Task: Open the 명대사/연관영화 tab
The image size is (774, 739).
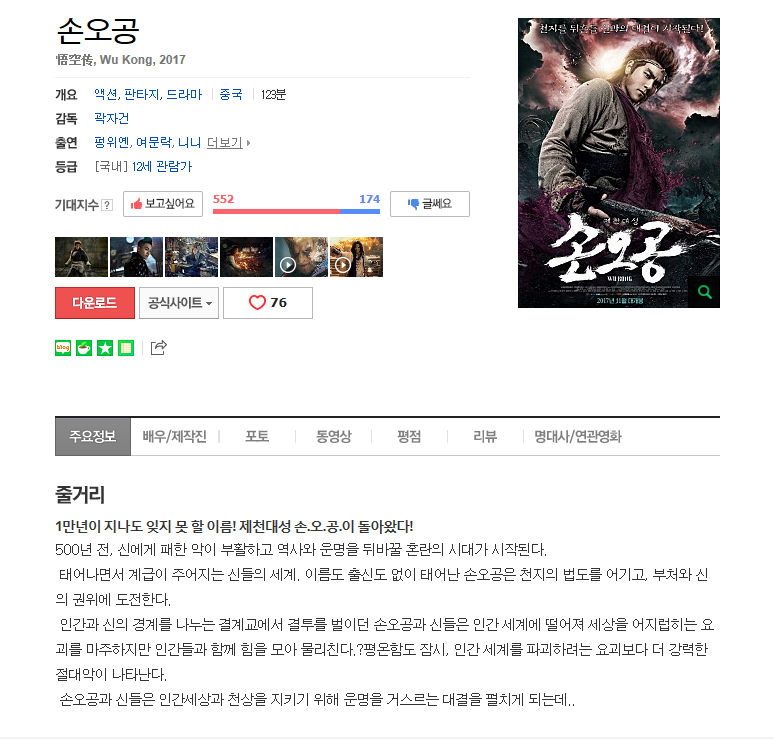Action: pos(578,436)
